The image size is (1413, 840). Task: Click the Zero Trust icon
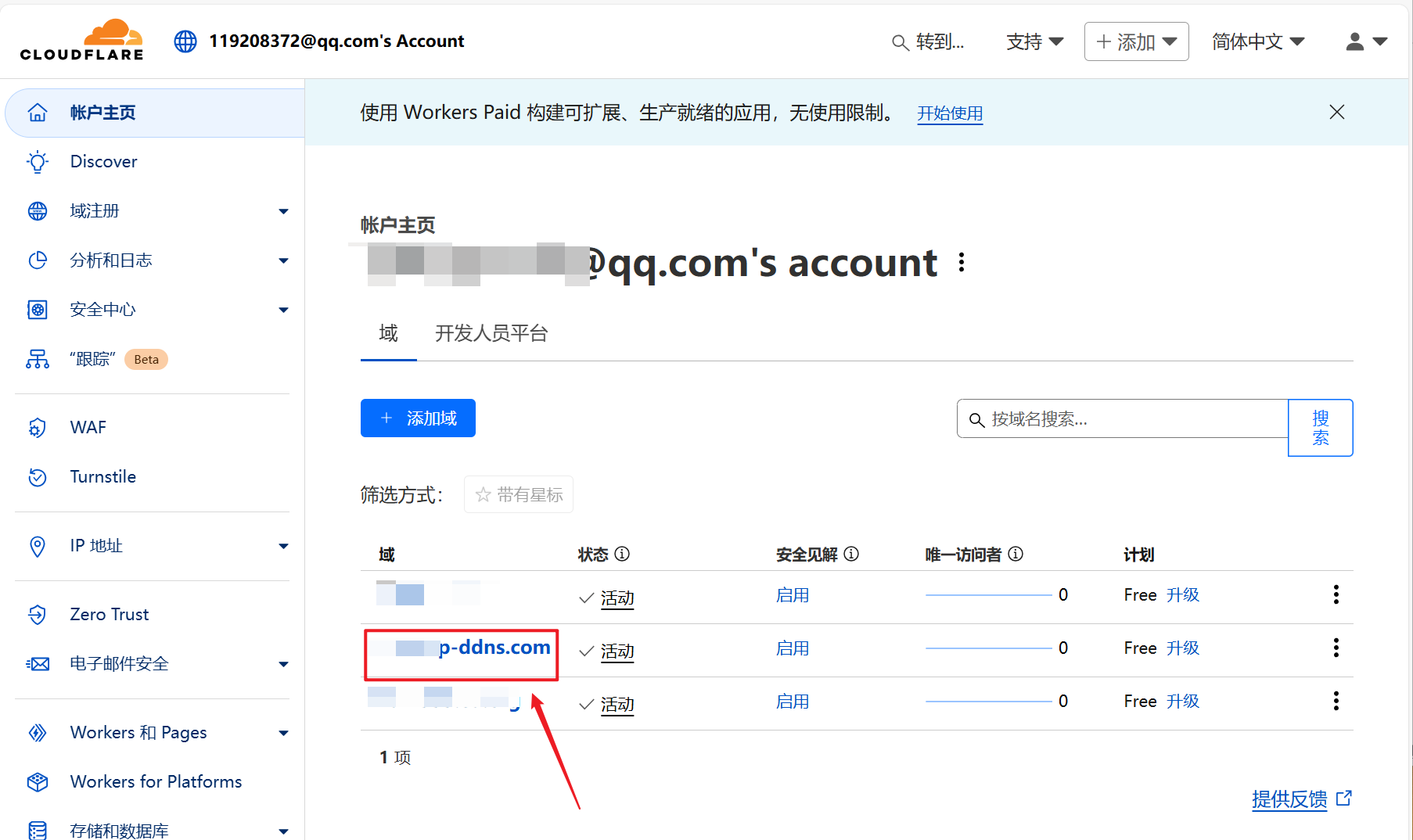pos(38,615)
